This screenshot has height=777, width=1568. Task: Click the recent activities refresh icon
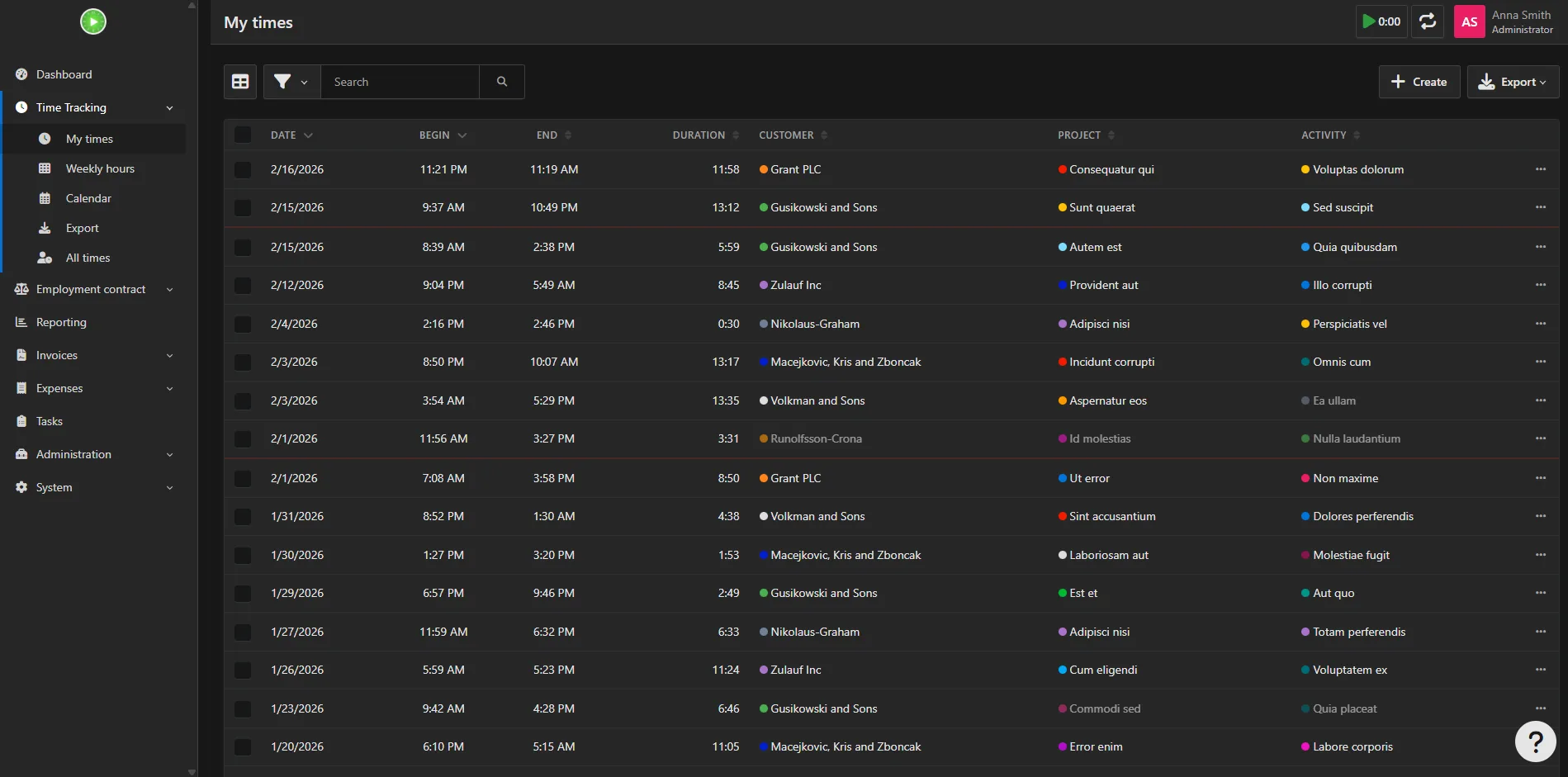click(1428, 21)
